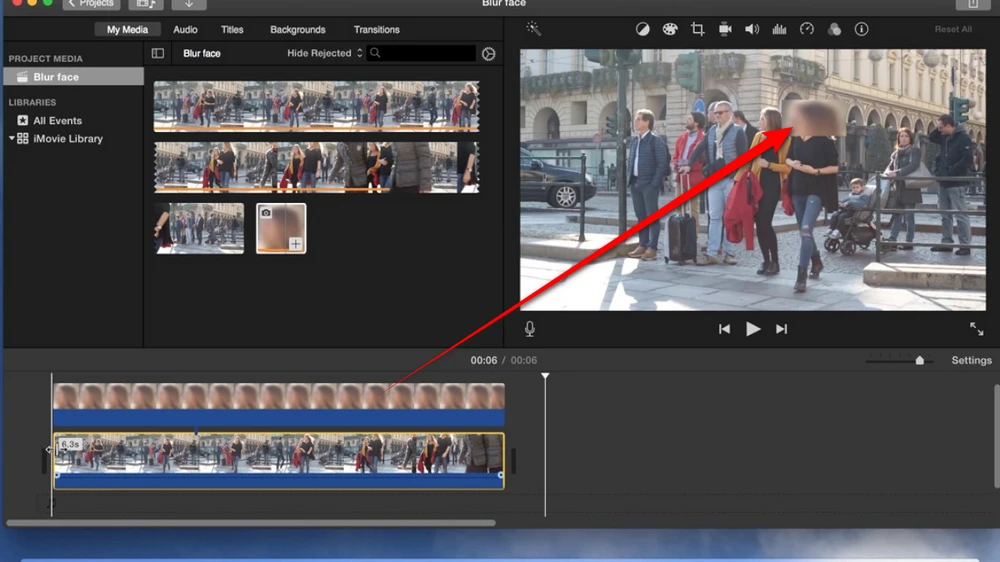Open the timeline Settings popup
Image resolution: width=1000 pixels, height=562 pixels.
coord(971,360)
